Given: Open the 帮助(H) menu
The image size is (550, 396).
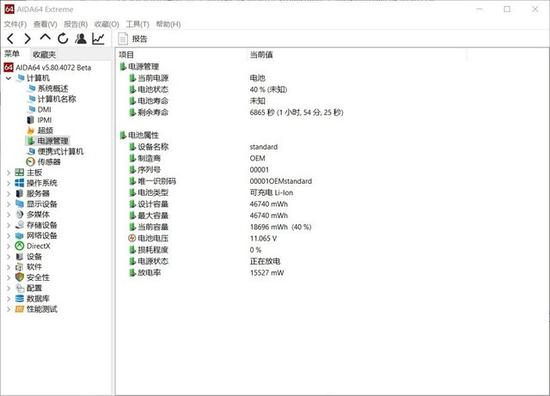Looking at the screenshot, I should tap(168, 24).
